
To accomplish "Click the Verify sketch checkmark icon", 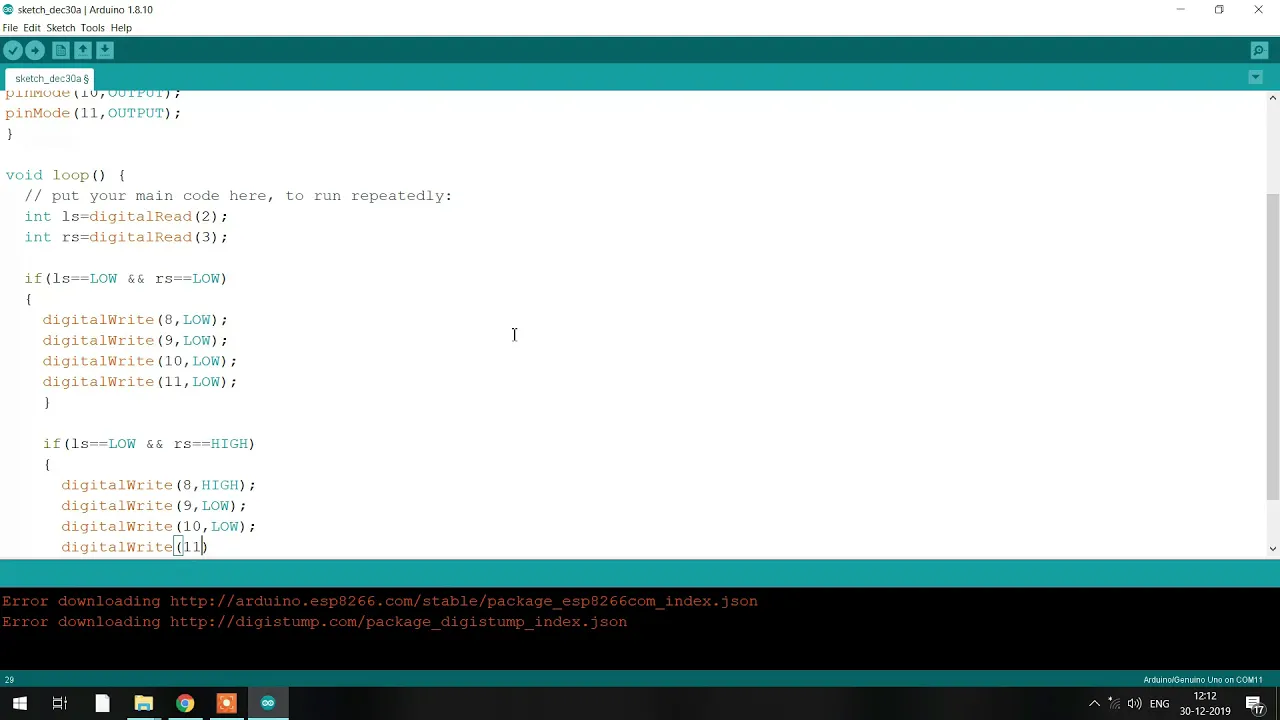I will pos(13,50).
